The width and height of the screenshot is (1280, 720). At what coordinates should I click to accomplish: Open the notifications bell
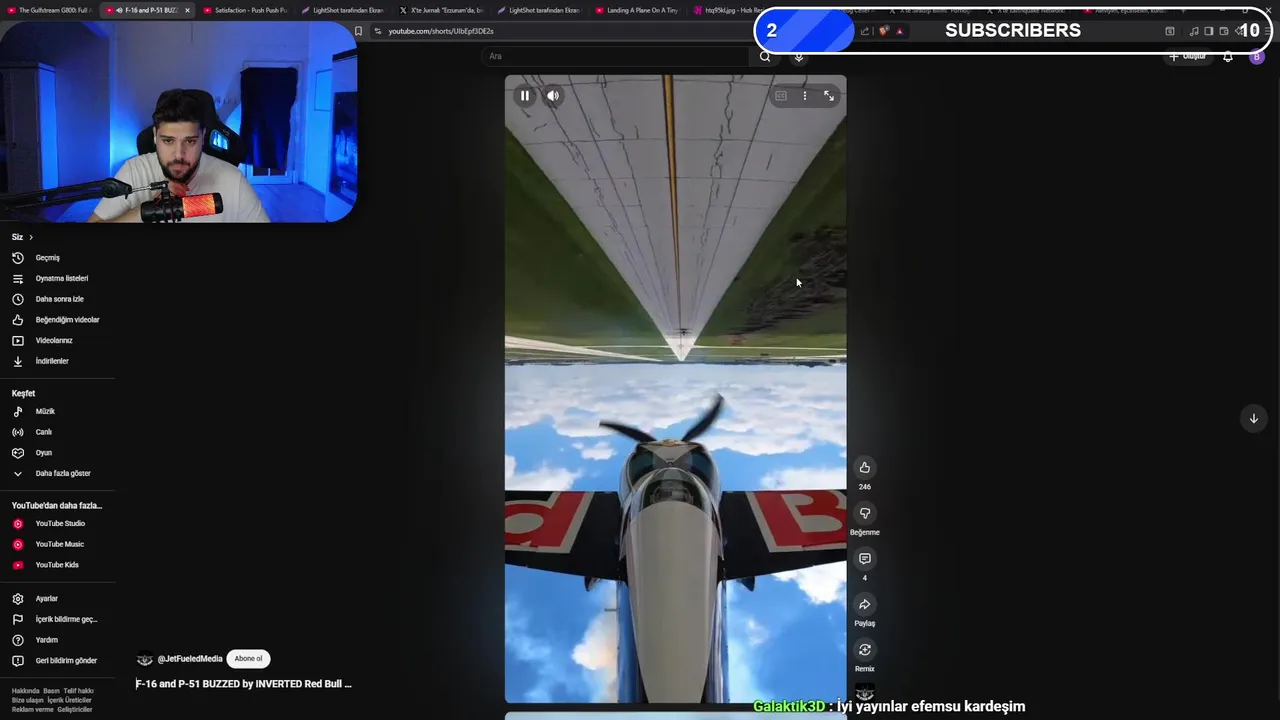coord(1228,56)
